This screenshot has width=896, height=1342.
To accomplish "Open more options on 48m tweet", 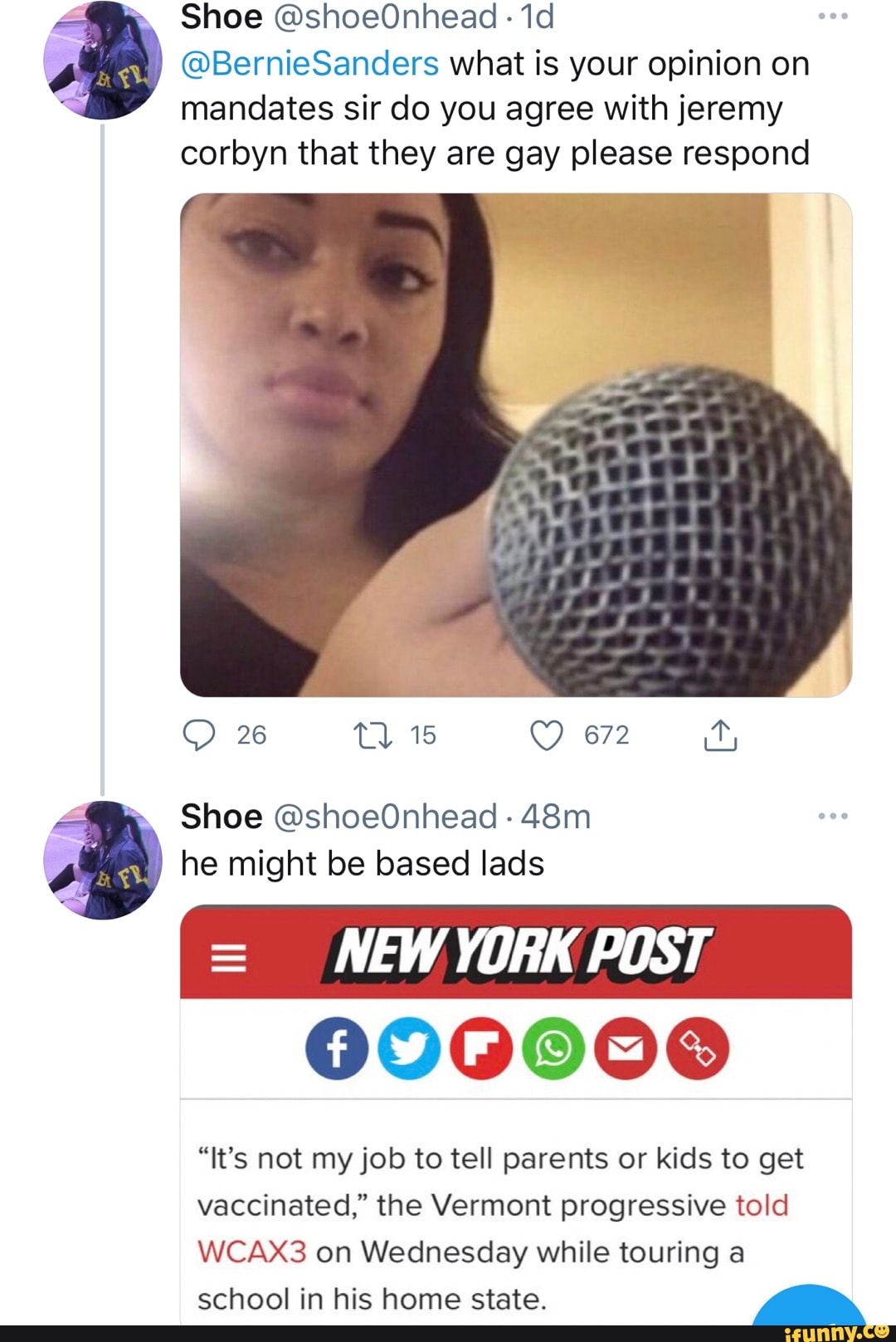I will (x=832, y=817).
